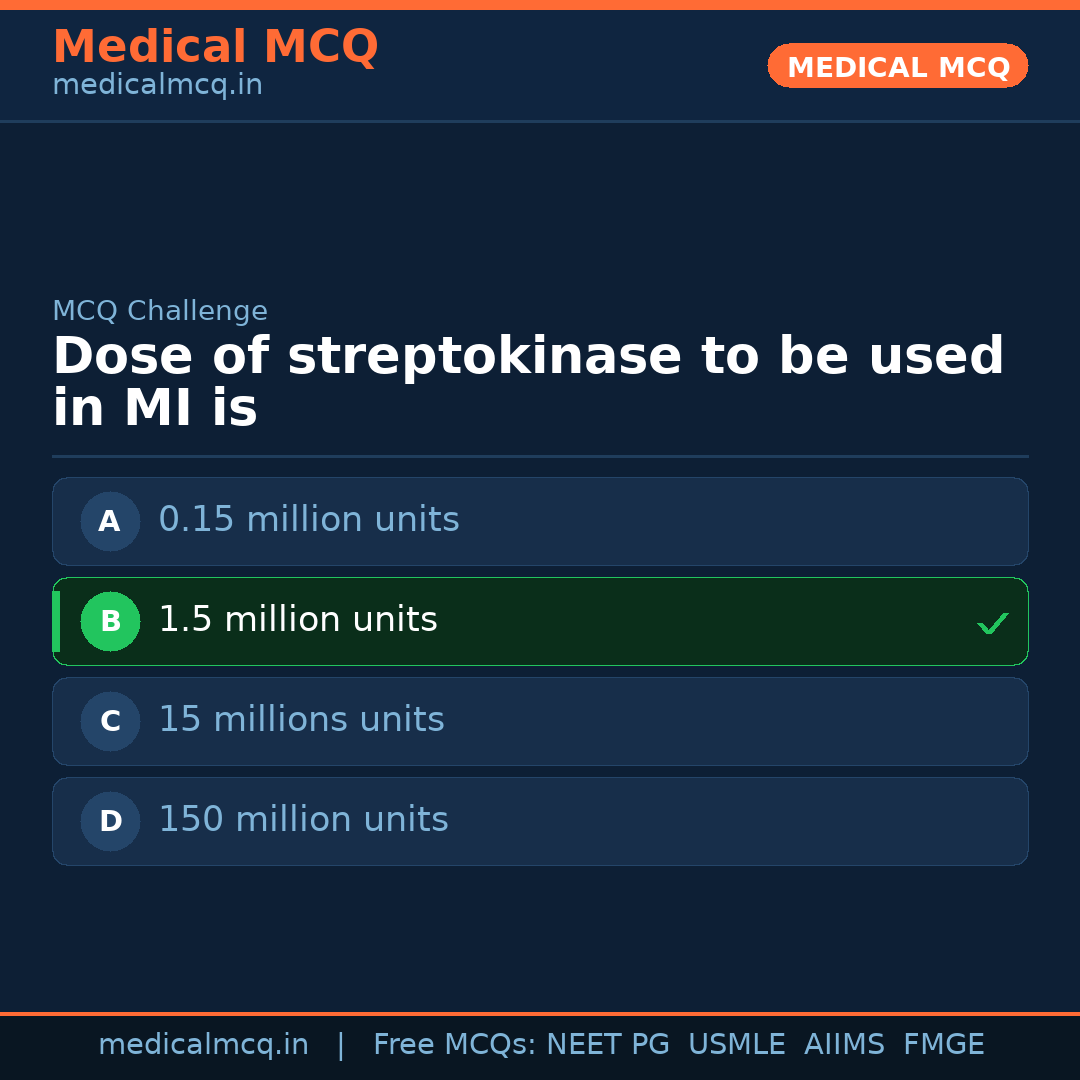The height and width of the screenshot is (1080, 1080).
Task: Open medicalmcq.in link in the footer
Action: point(203,1045)
